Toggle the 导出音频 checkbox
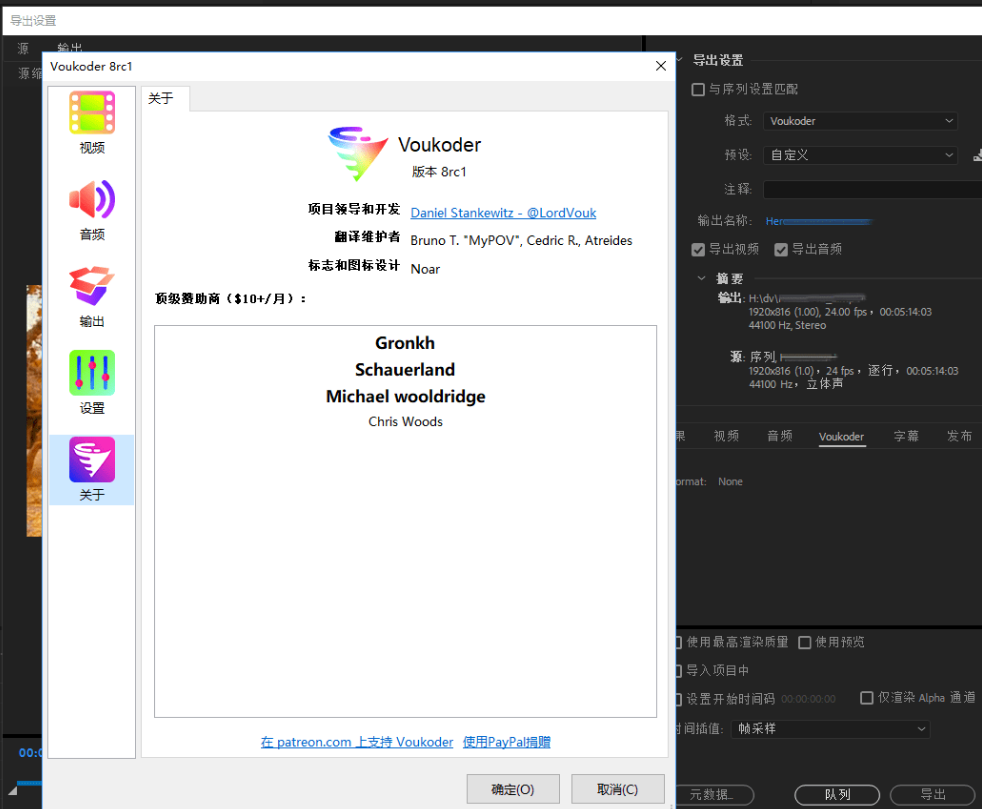The width and height of the screenshot is (982, 809). [780, 250]
